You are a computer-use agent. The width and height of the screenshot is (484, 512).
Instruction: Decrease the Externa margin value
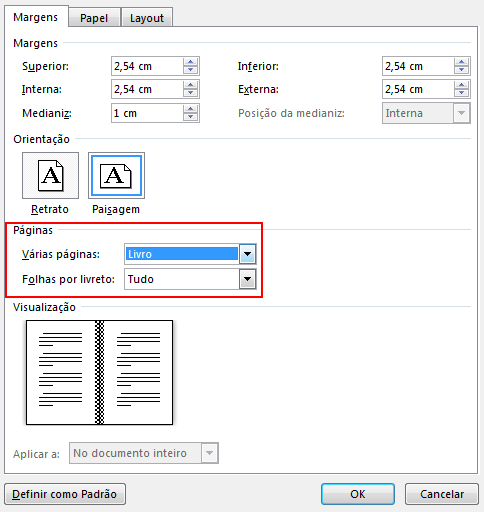[462, 93]
